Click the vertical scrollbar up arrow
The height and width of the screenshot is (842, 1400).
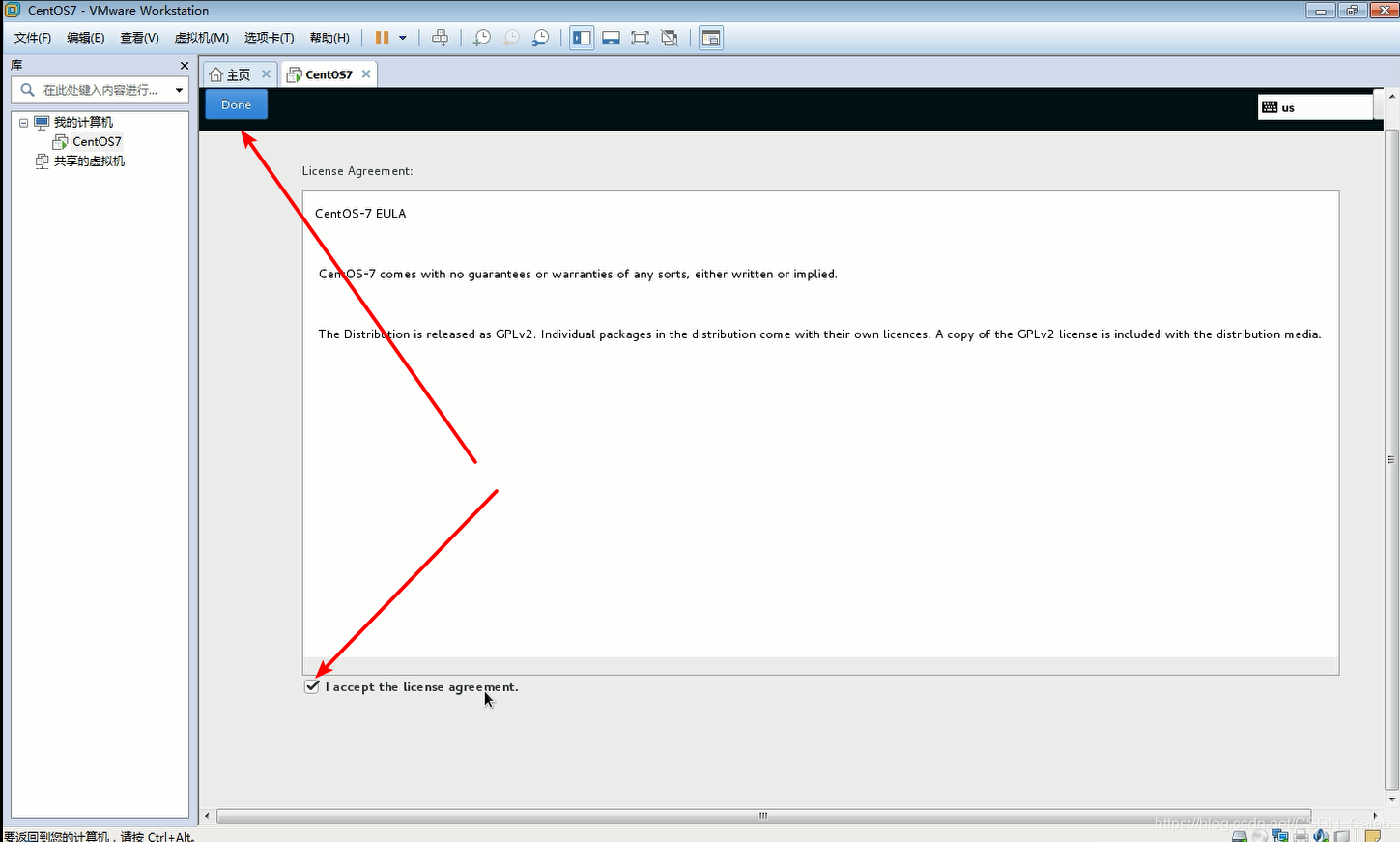point(1392,97)
